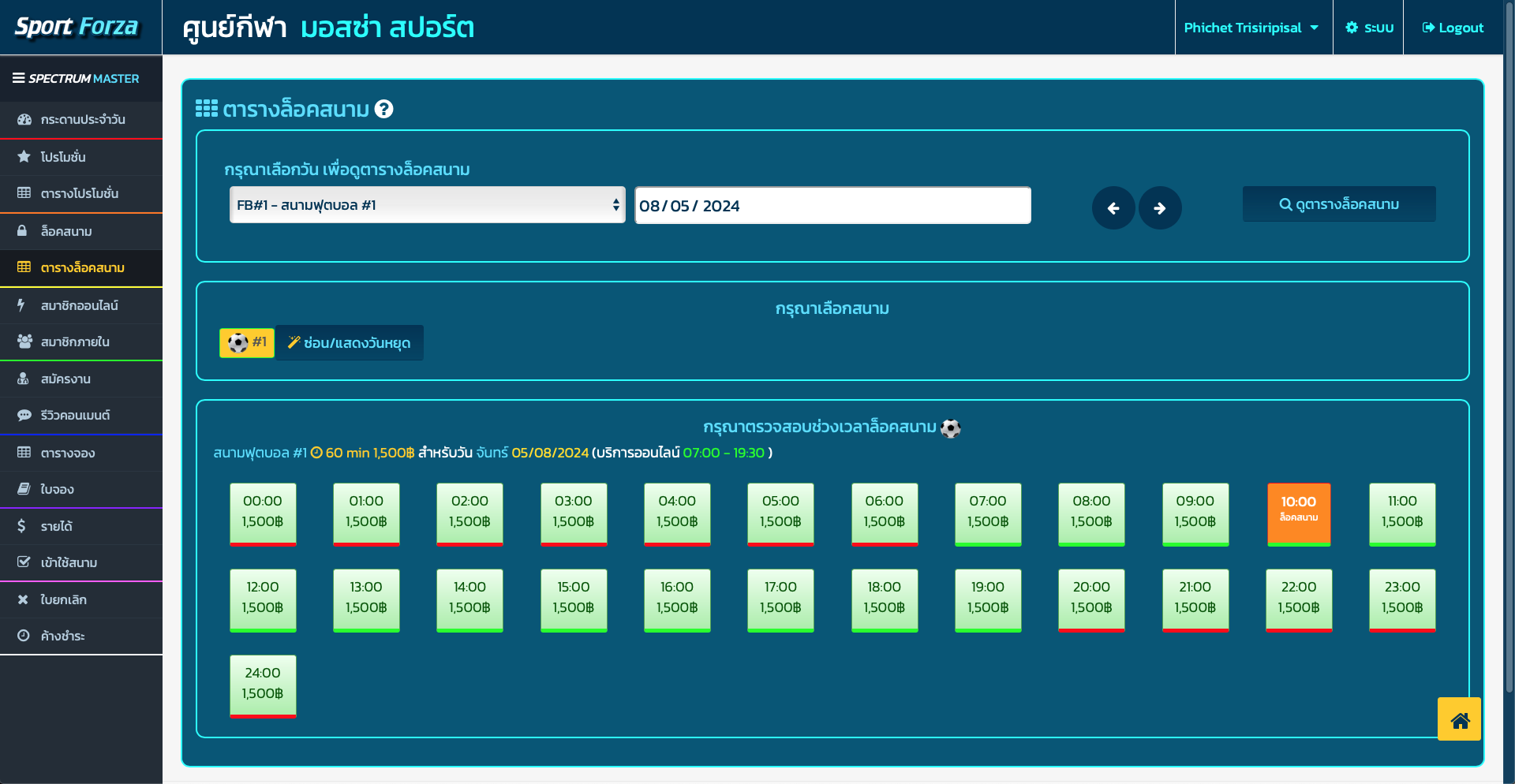Open the ตารางโปรโมชั่น sidebar item
Image resolution: width=1515 pixels, height=784 pixels.
pos(81,193)
